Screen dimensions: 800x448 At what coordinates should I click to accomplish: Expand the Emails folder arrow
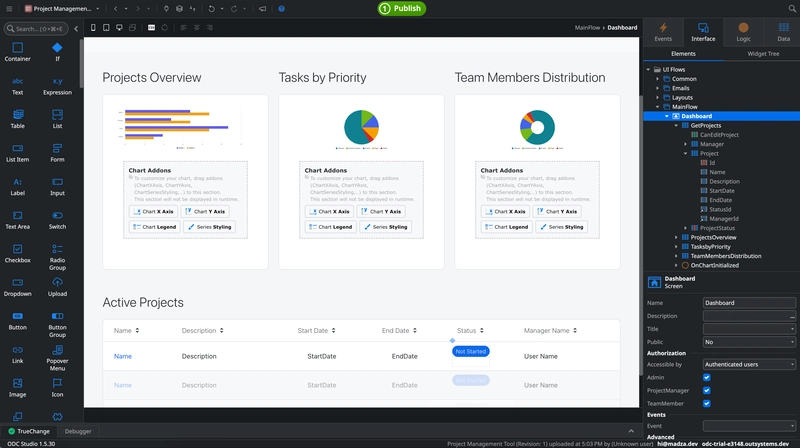click(x=658, y=88)
